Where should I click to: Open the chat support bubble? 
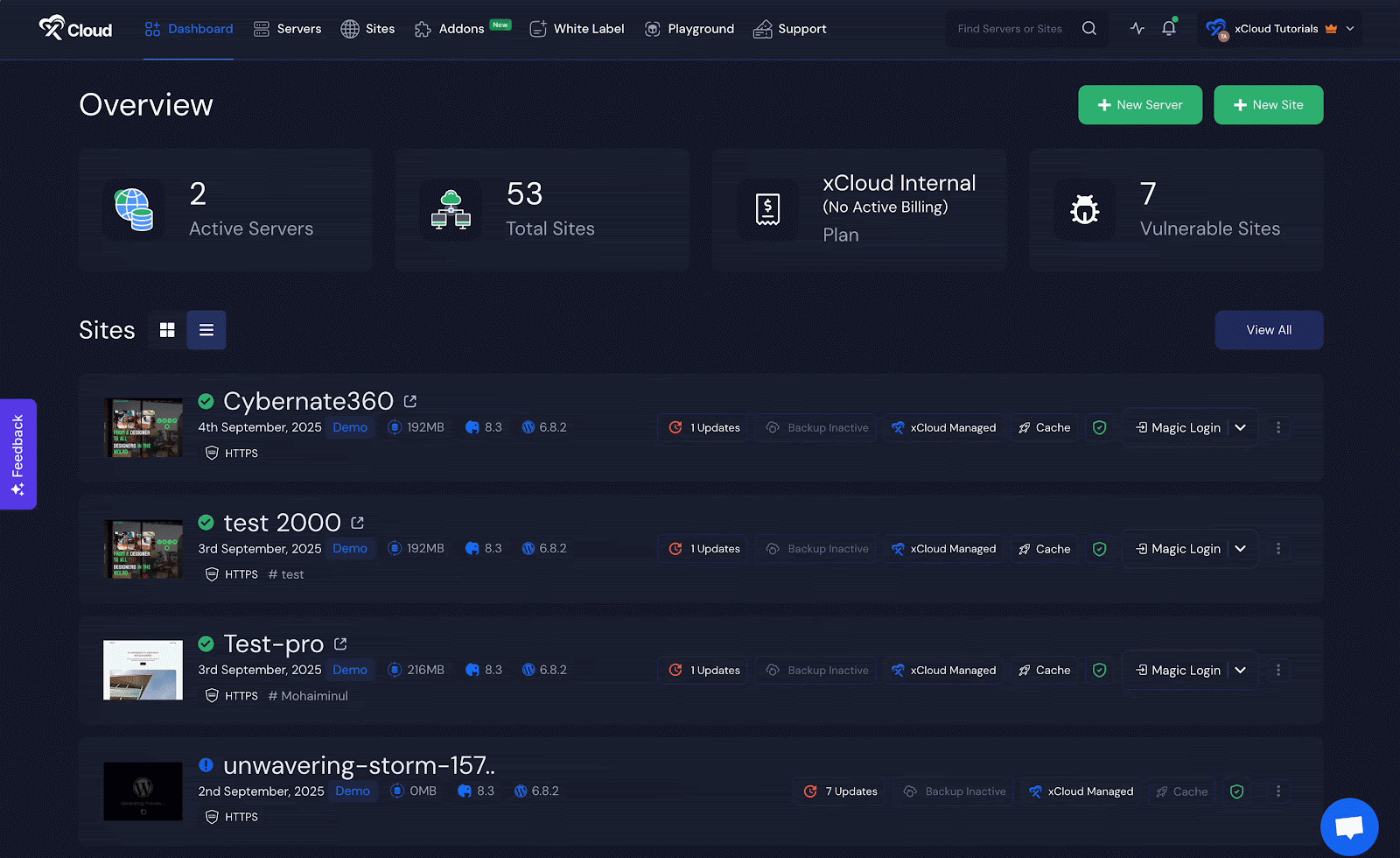coord(1348,826)
